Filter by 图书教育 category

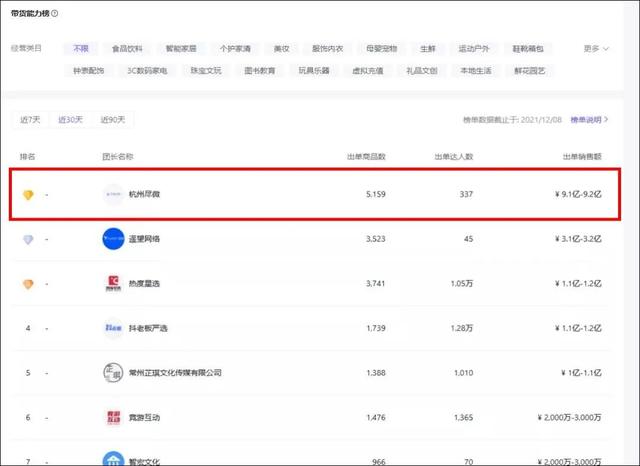260,71
